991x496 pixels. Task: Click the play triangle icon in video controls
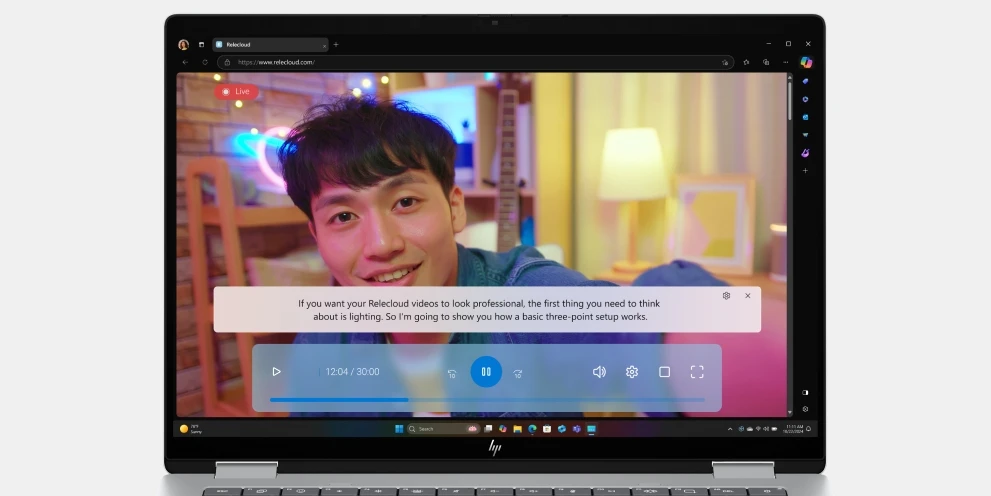pos(276,372)
